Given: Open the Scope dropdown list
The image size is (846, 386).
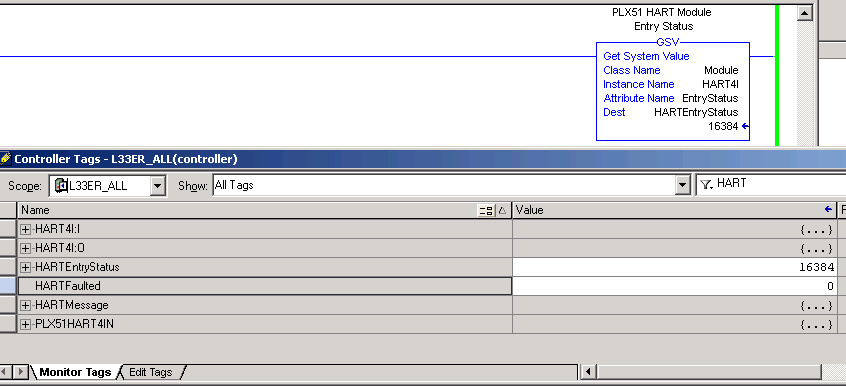Looking at the screenshot, I should [x=157, y=186].
